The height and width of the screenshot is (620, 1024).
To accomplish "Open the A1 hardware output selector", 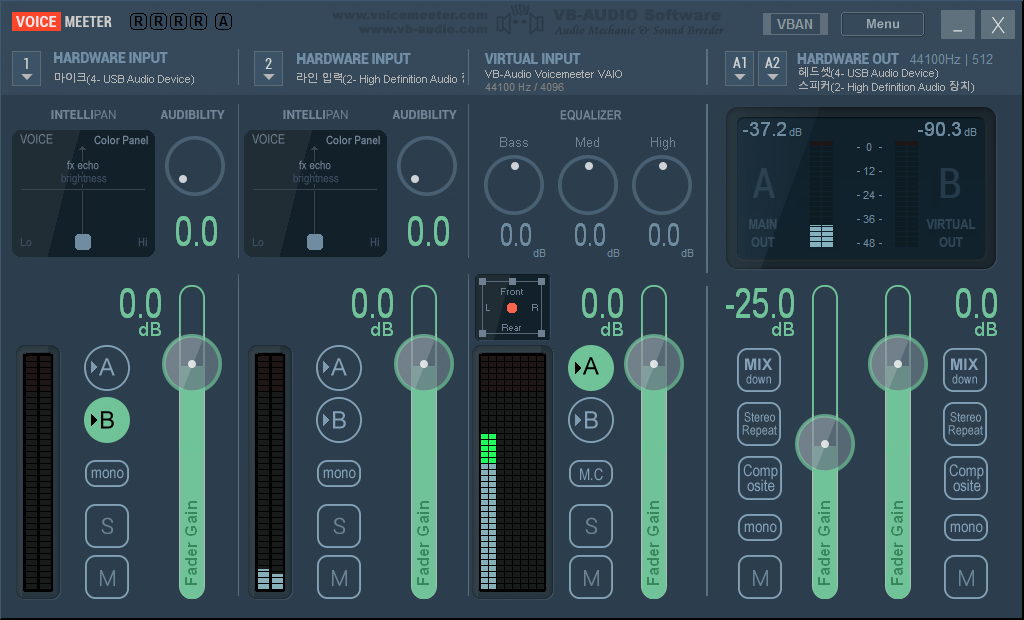I will click(739, 69).
